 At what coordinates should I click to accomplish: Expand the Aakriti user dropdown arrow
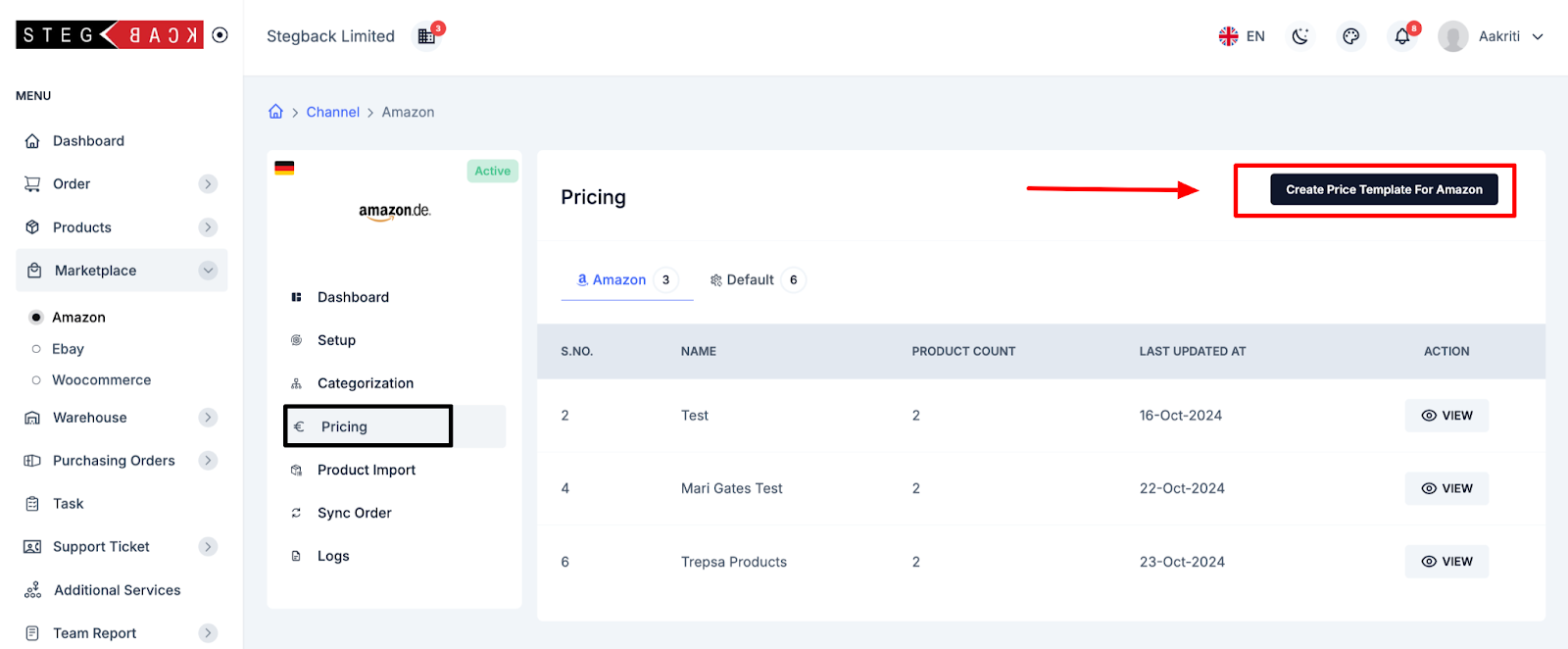1538,36
